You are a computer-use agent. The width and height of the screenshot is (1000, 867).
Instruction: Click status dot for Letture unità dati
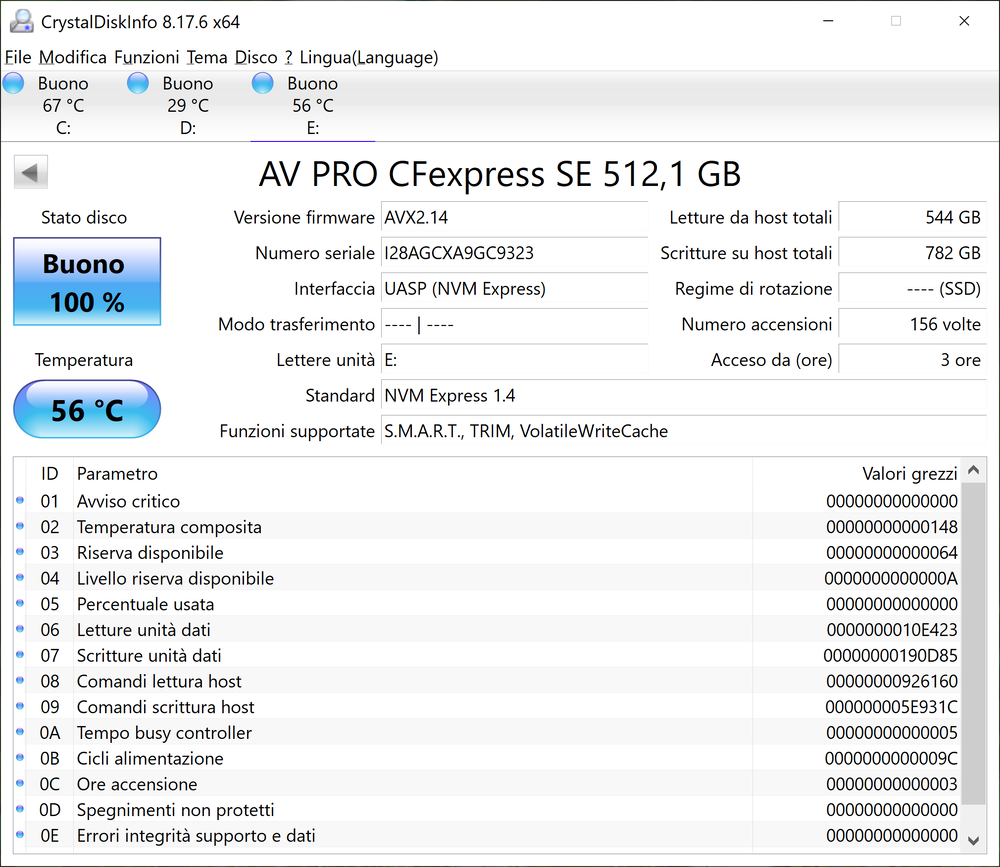pos(20,629)
